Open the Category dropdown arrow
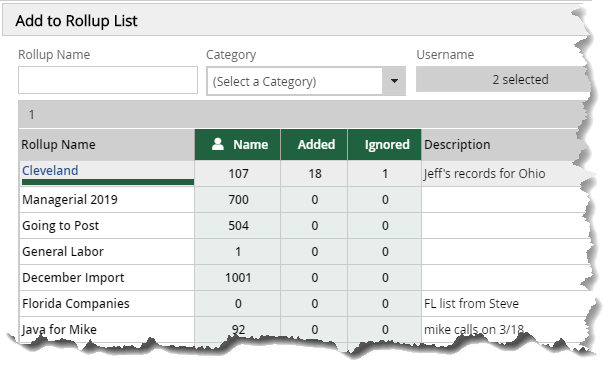Viewport: 611px width, 369px height. tap(394, 81)
